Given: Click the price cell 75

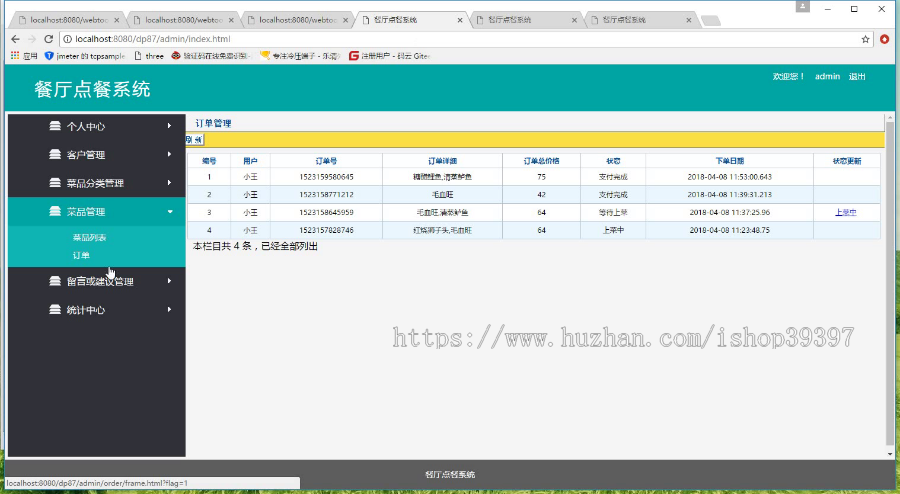Looking at the screenshot, I should coord(541,177).
